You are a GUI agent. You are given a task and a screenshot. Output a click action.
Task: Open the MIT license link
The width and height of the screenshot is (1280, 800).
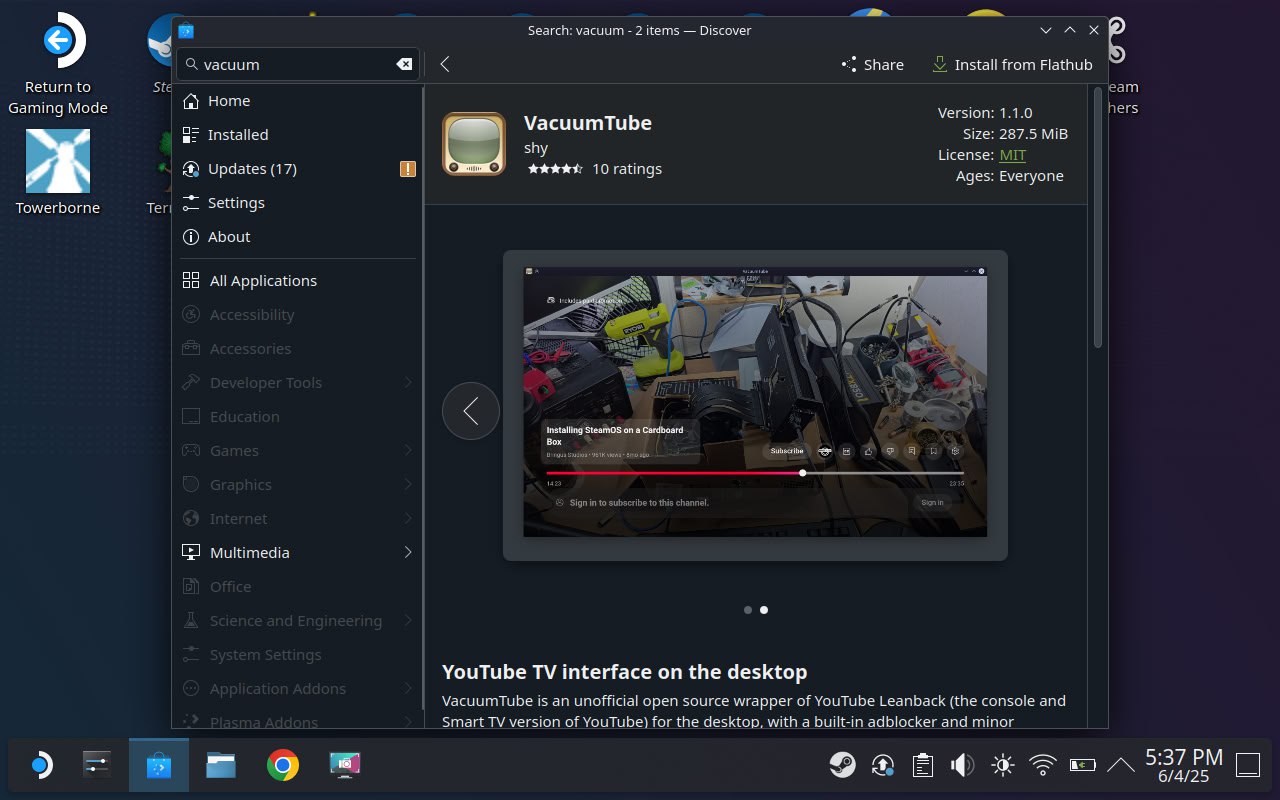1012,155
